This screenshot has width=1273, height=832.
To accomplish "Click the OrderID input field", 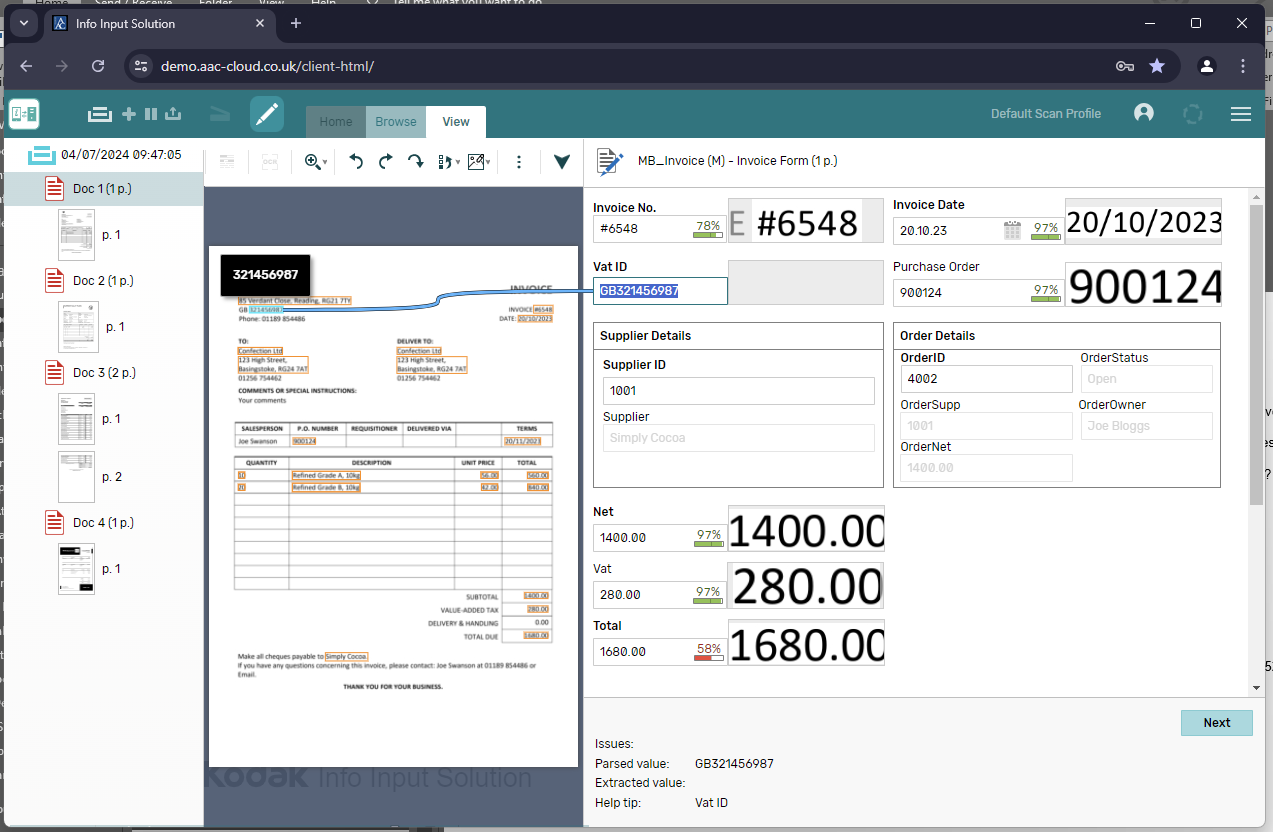I will (986, 379).
